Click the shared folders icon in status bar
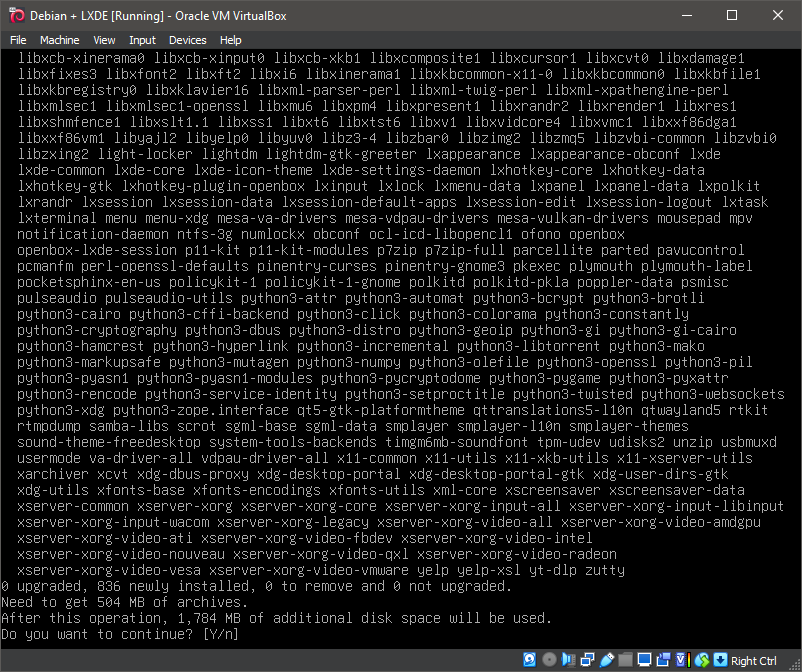Viewport: 802px width, 672px height. tap(625, 659)
